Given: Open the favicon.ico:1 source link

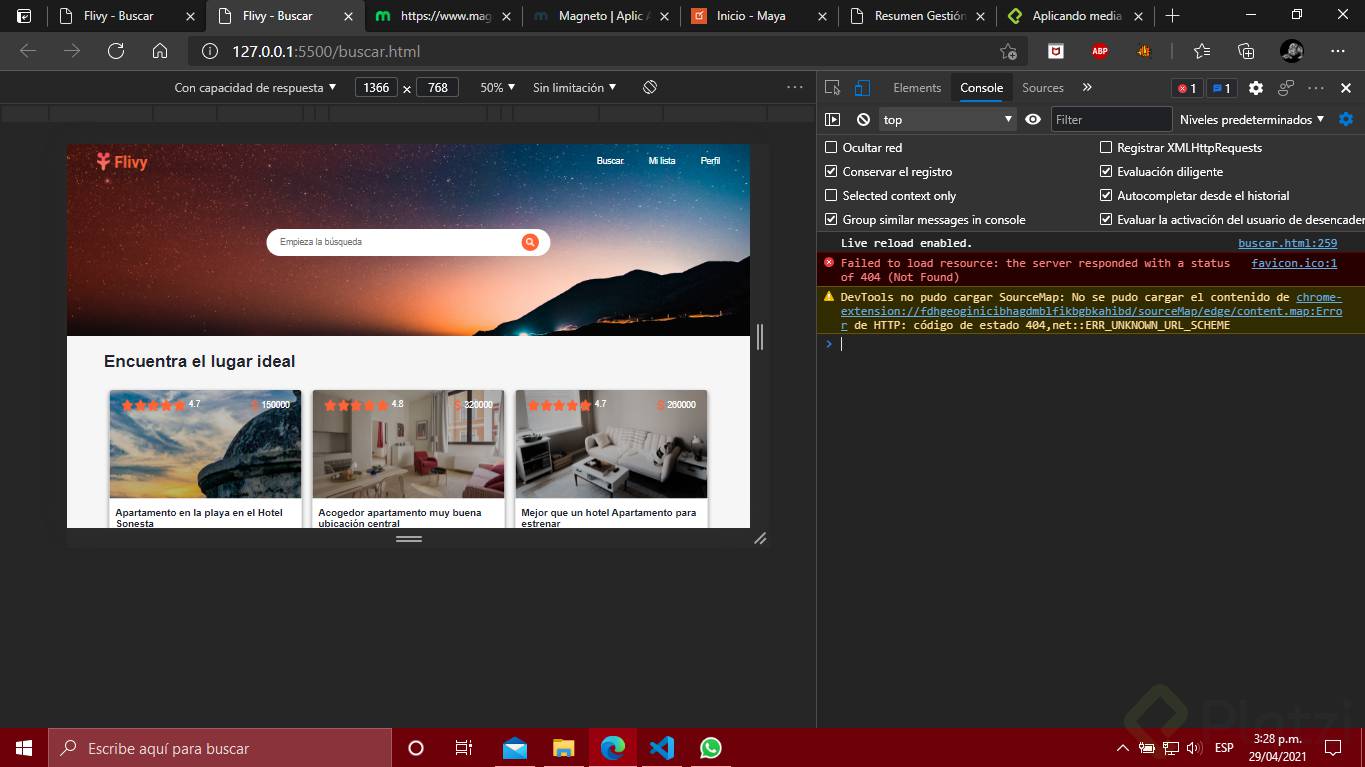Looking at the screenshot, I should tap(1294, 263).
